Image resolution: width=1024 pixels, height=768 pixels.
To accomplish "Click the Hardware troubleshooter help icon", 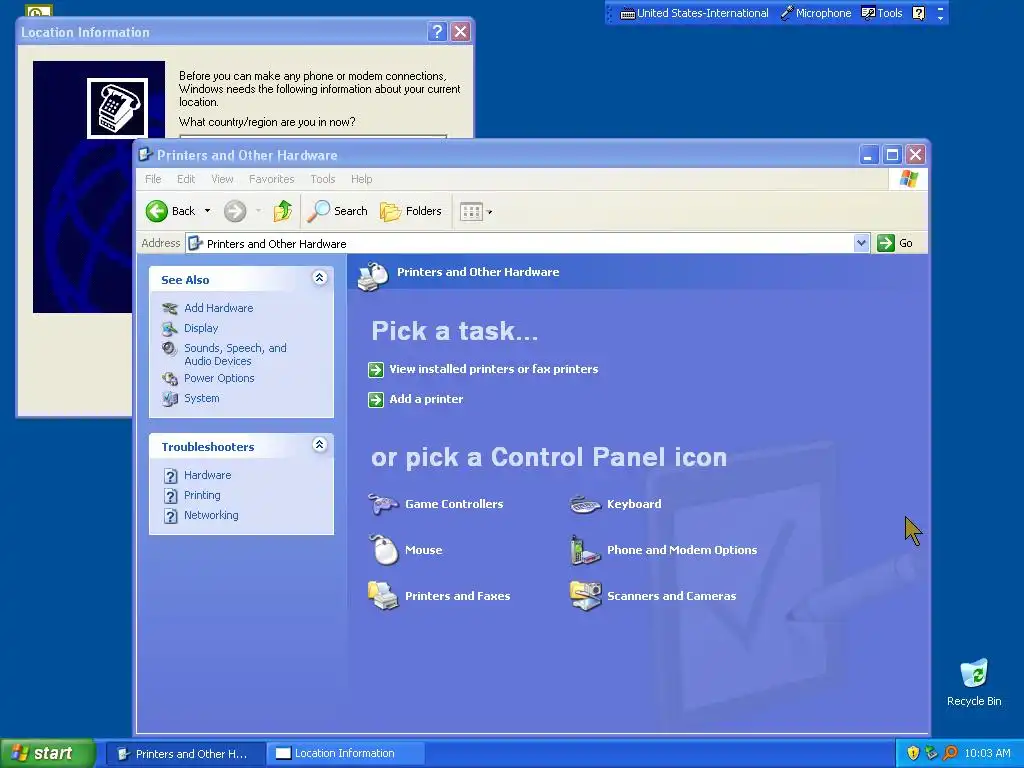I will 170,475.
